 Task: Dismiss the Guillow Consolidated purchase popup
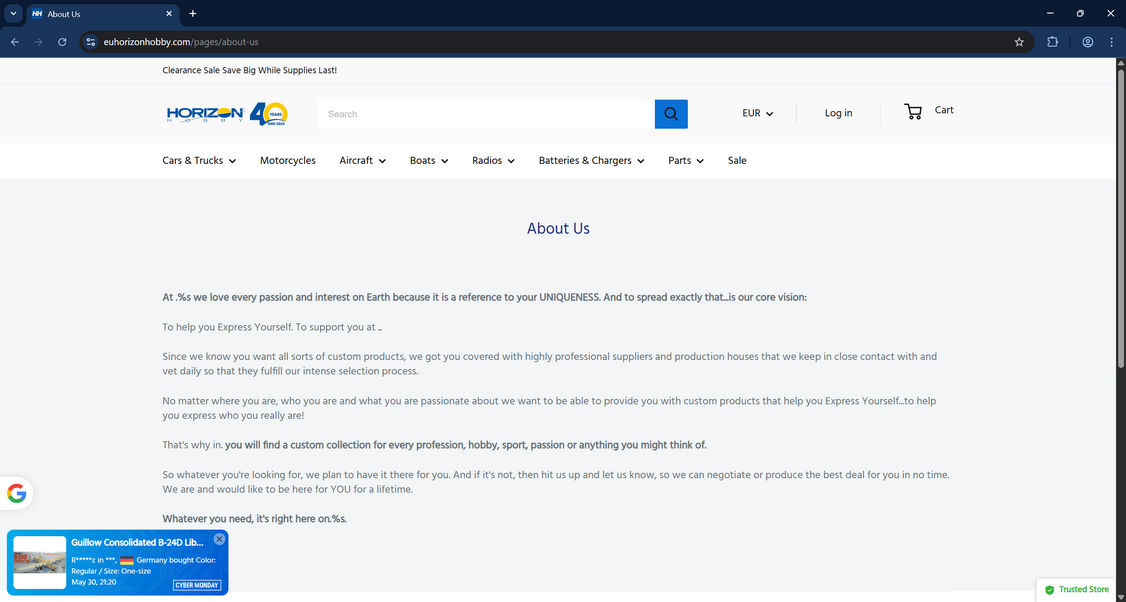219,538
